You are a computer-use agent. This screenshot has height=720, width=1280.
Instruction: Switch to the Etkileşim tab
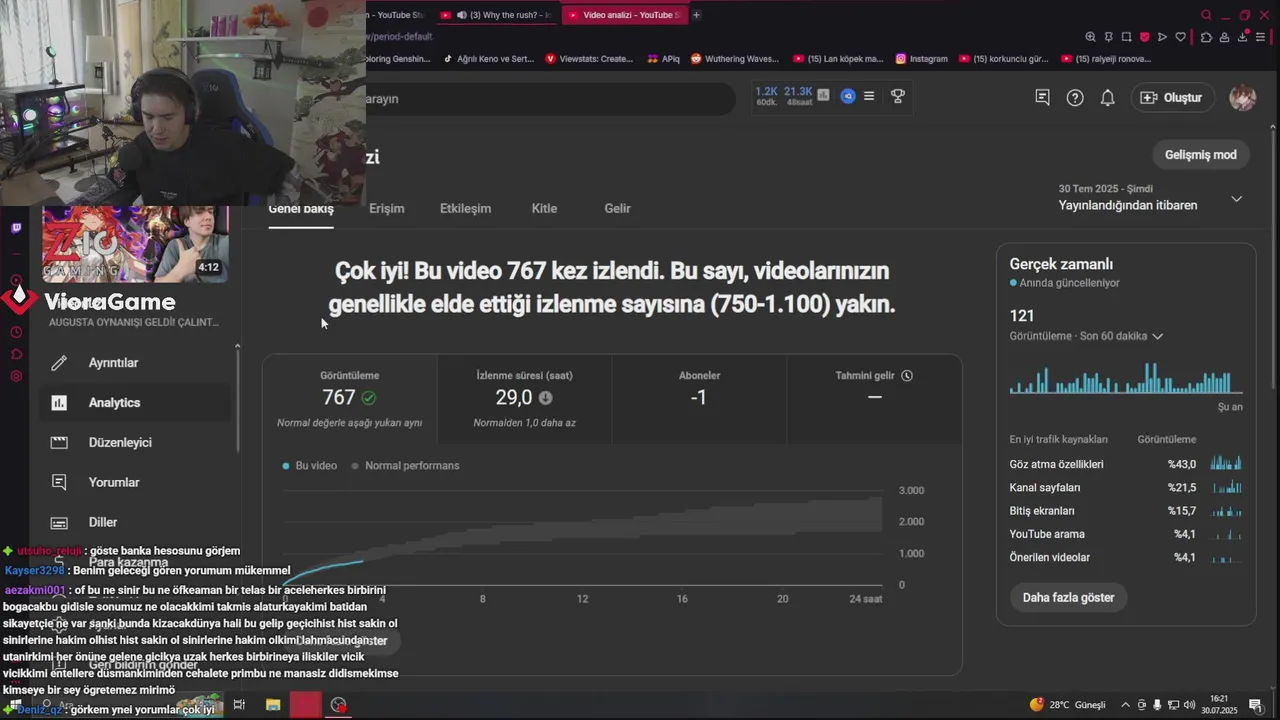[x=465, y=208]
